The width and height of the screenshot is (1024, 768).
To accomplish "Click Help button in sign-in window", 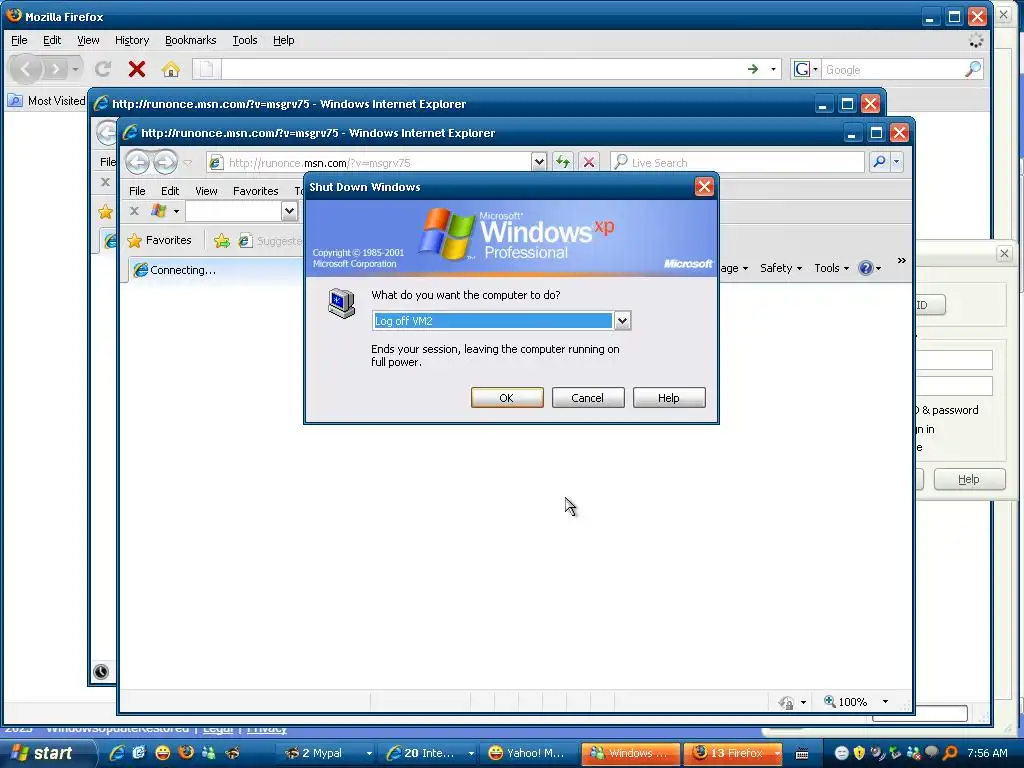I will [969, 479].
